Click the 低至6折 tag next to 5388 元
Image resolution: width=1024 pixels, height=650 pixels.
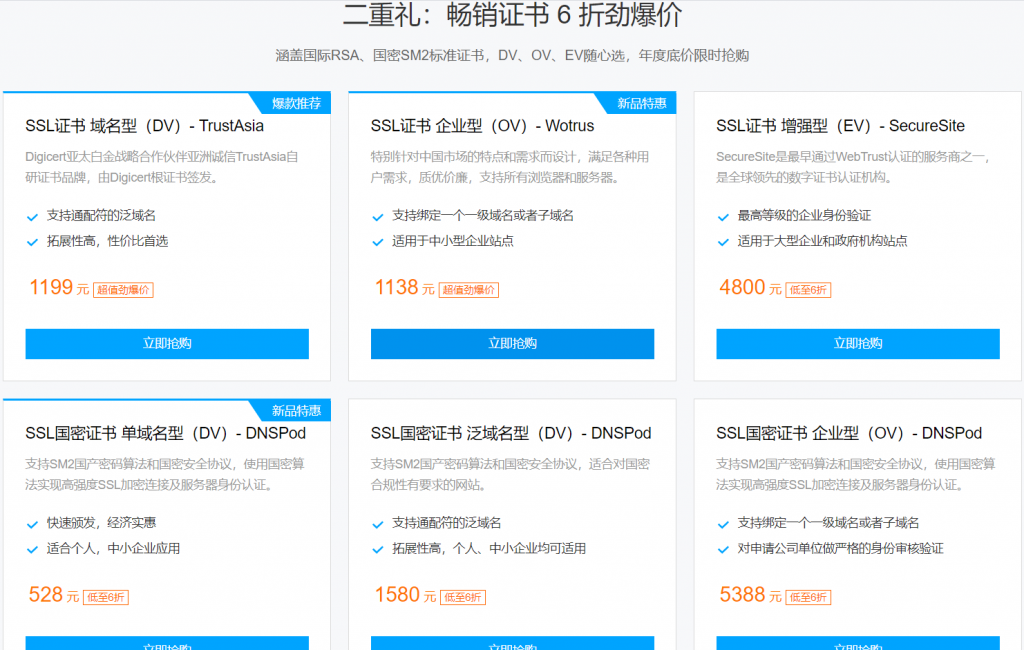808,598
